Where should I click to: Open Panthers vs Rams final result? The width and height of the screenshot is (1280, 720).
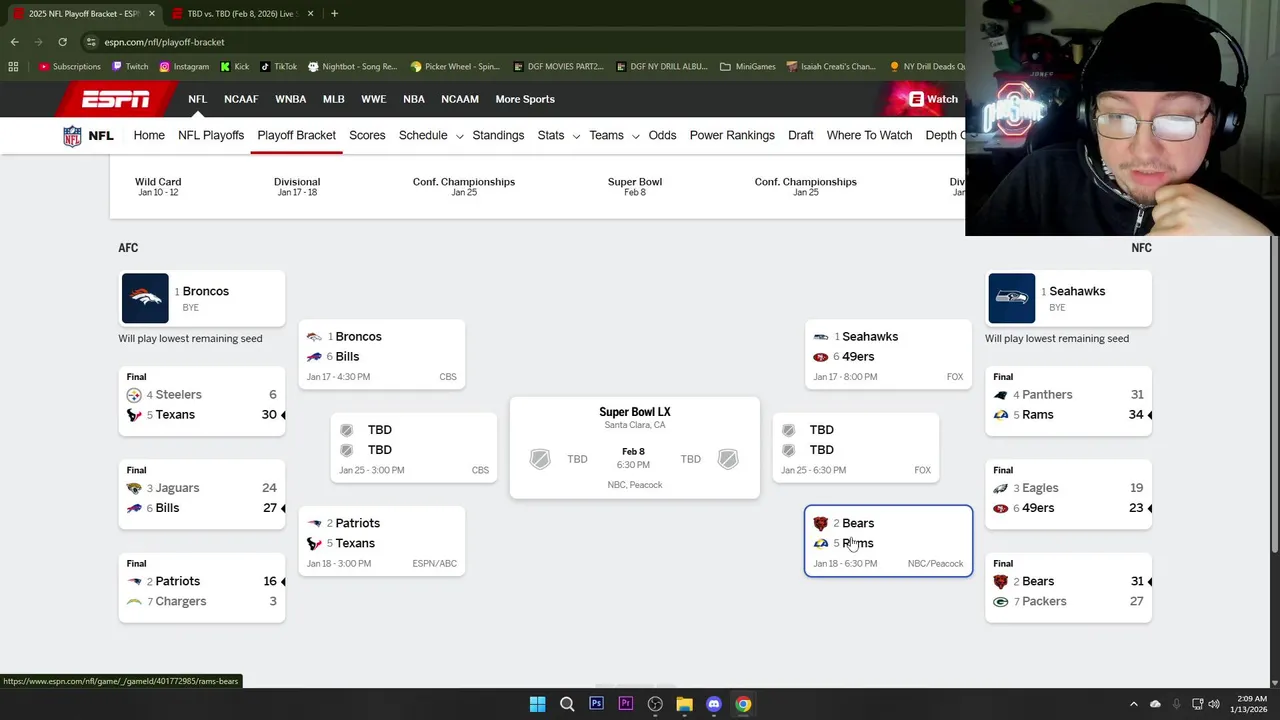pos(1068,401)
